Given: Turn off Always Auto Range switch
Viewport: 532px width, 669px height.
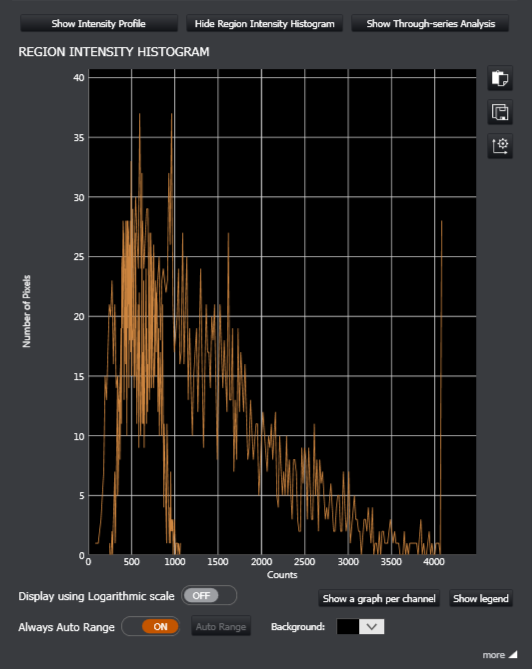Looking at the screenshot, I should pyautogui.click(x=151, y=626).
